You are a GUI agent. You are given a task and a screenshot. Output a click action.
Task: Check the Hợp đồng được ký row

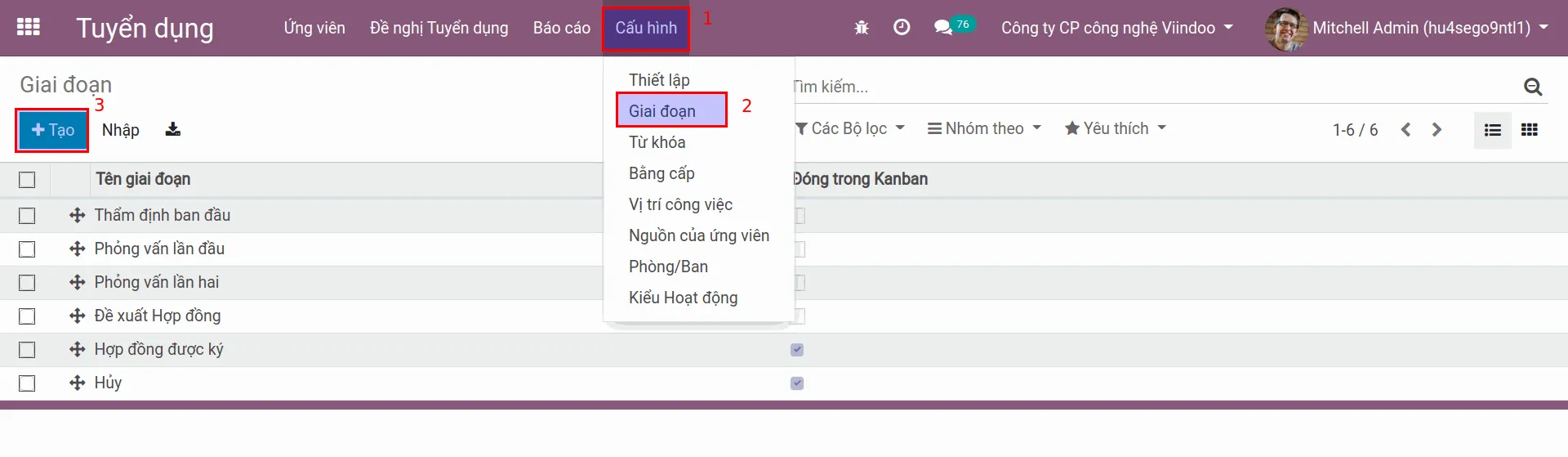click(27, 349)
